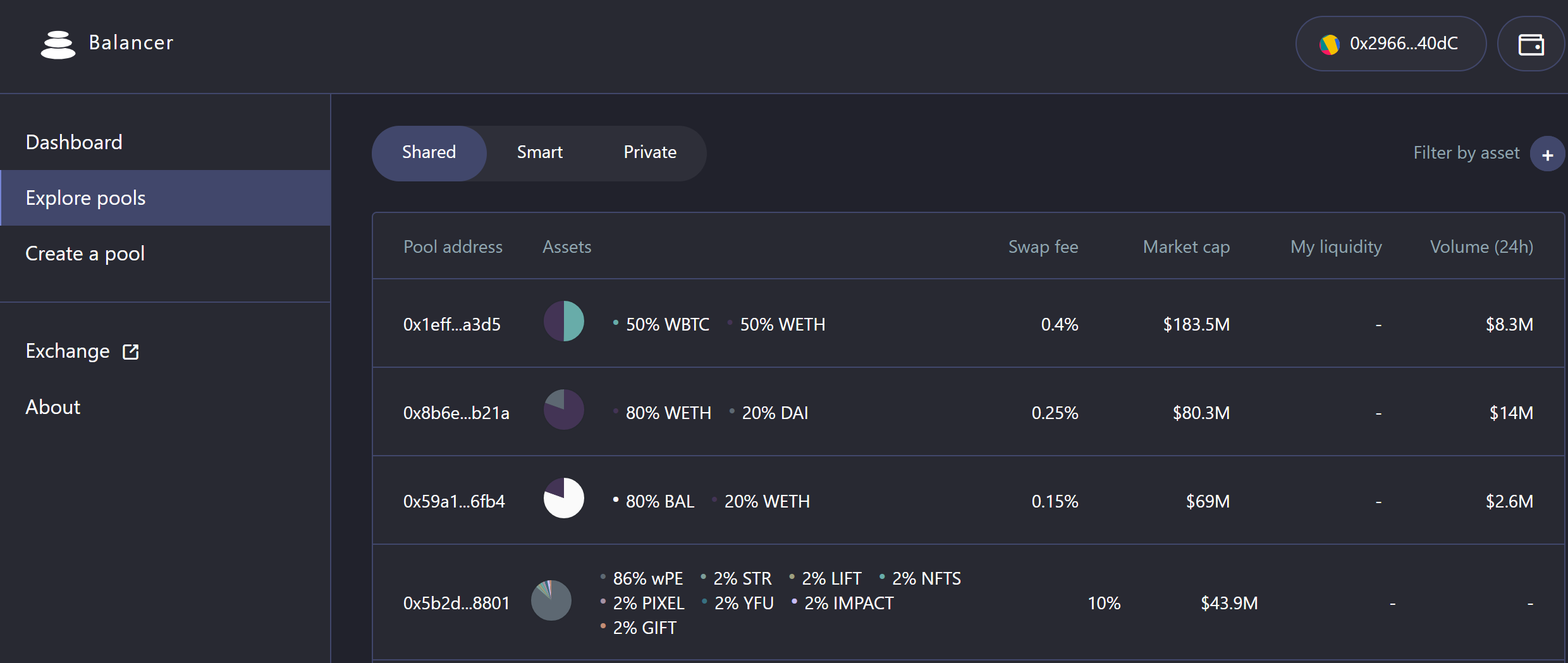Click the 20% DAI asset label
The width and height of the screenshot is (1568, 663).
point(775,413)
